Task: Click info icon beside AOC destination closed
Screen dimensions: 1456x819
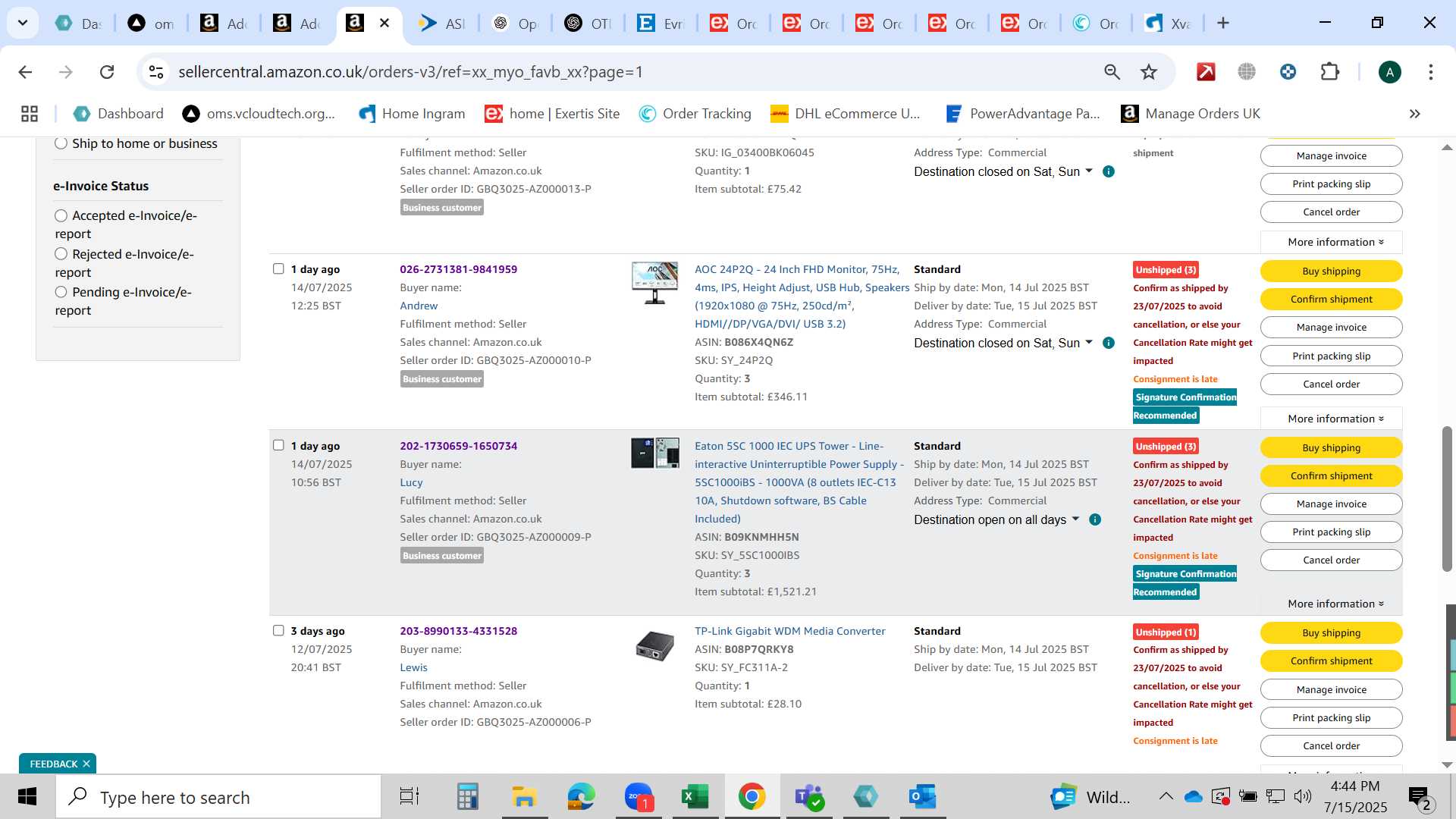Action: coord(1108,343)
